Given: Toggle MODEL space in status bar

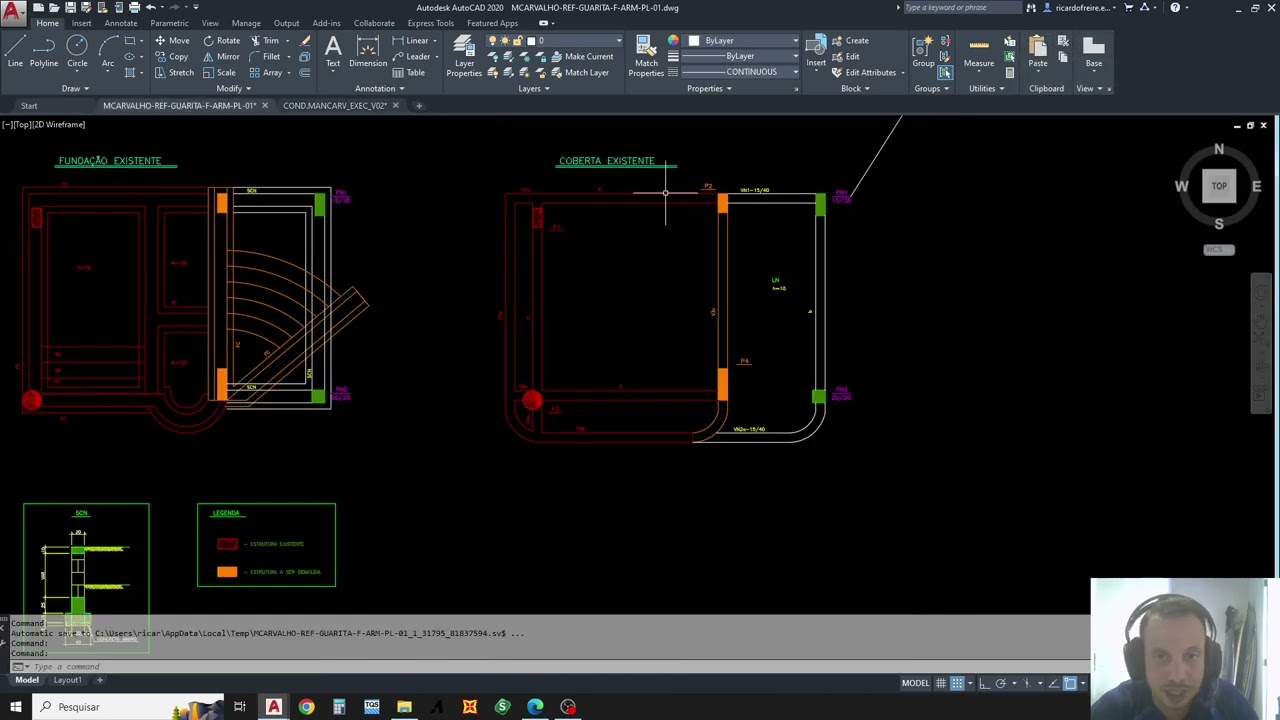Looking at the screenshot, I should [x=915, y=683].
